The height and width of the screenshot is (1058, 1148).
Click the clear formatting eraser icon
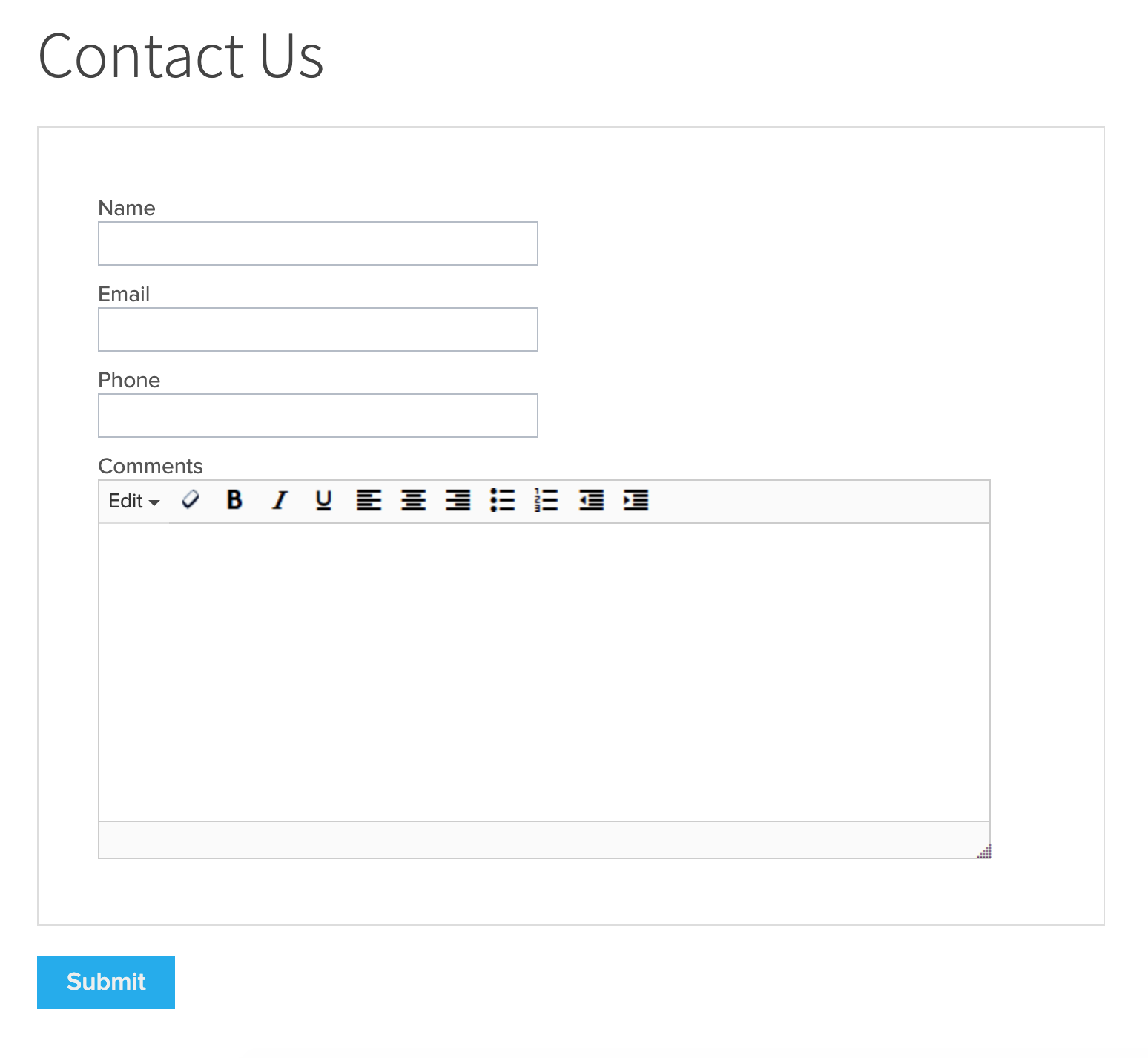click(191, 500)
